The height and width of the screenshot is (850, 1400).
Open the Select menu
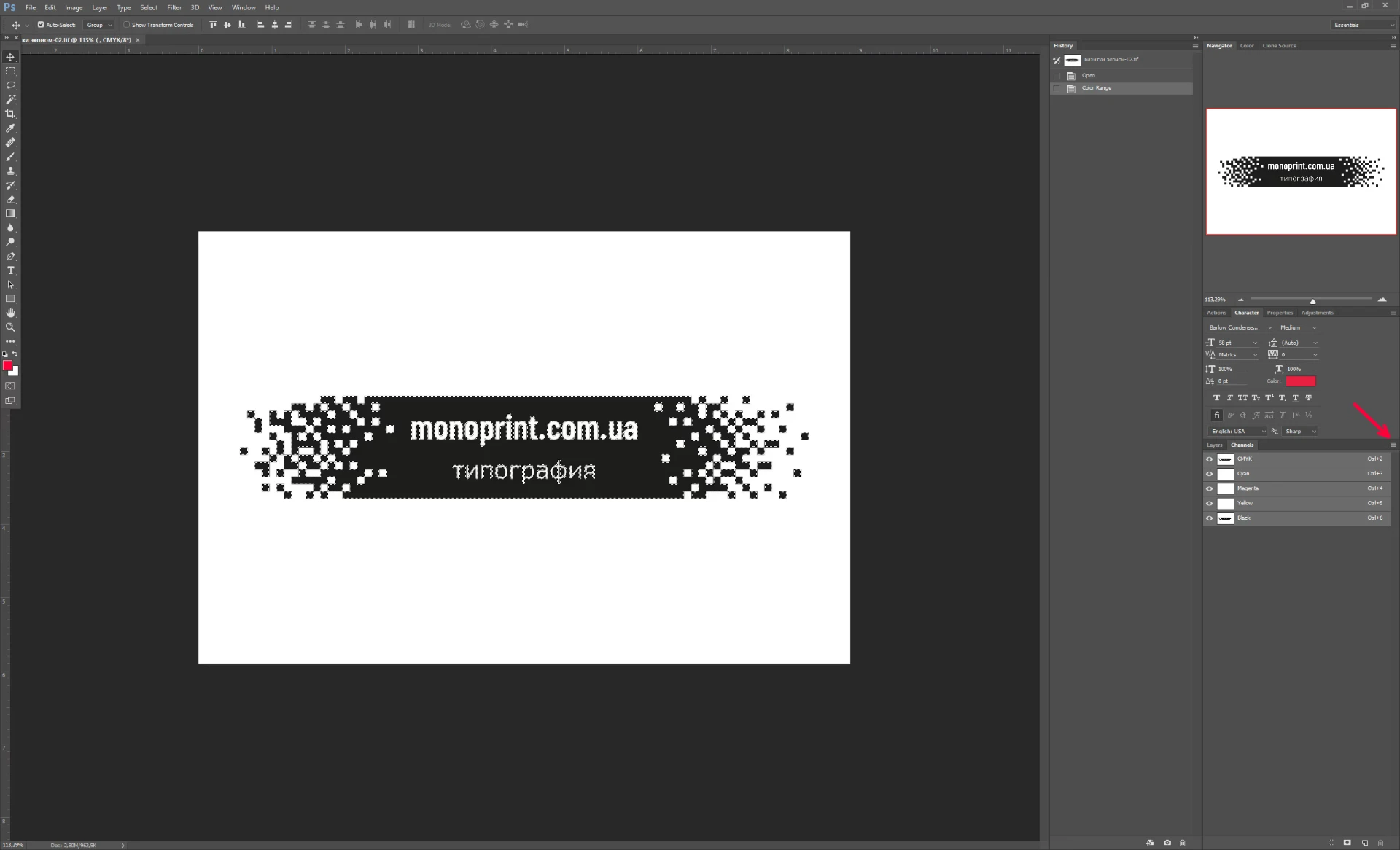pos(149,7)
